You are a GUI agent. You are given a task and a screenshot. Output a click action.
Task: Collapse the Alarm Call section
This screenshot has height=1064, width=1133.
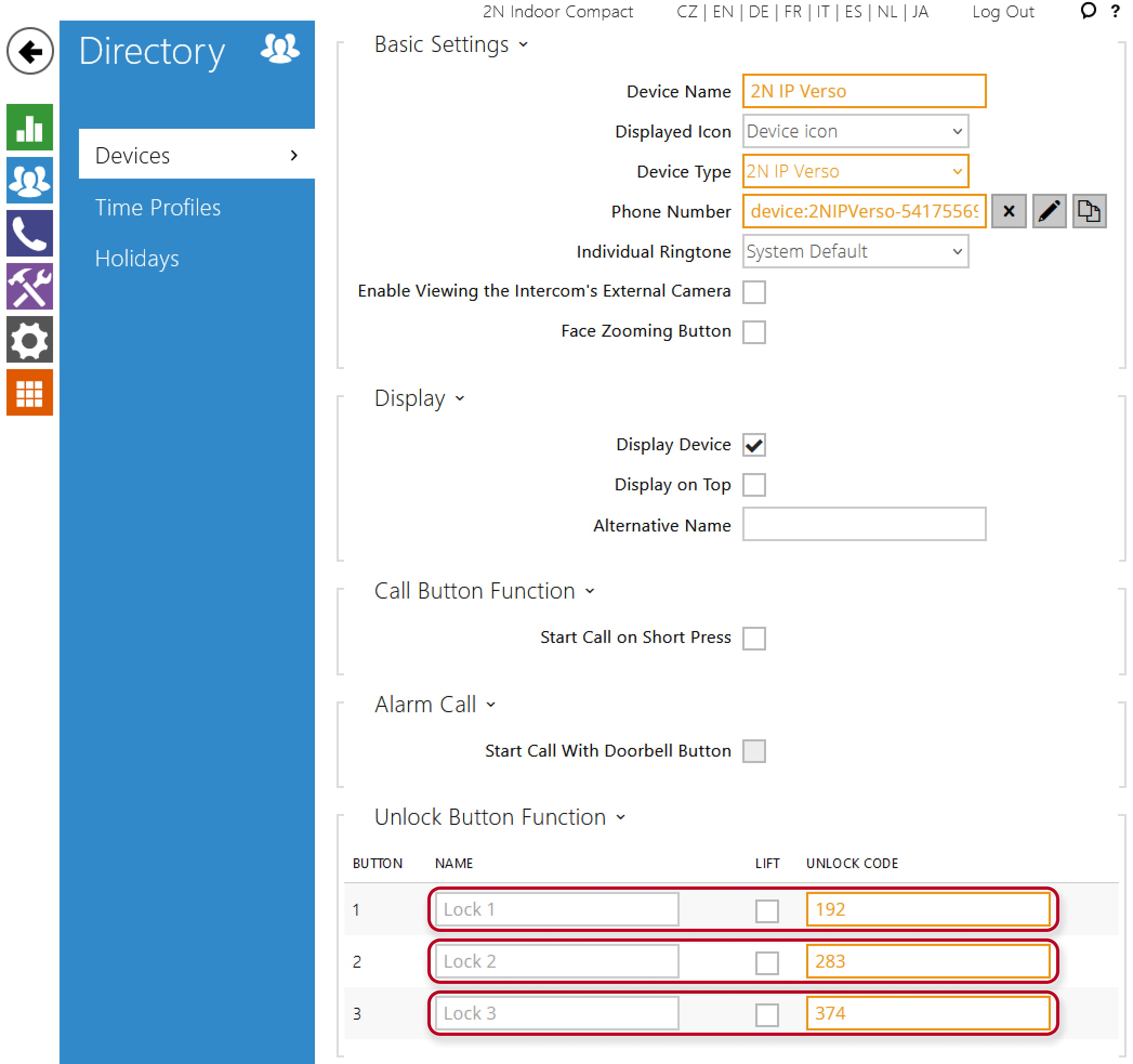tap(436, 705)
